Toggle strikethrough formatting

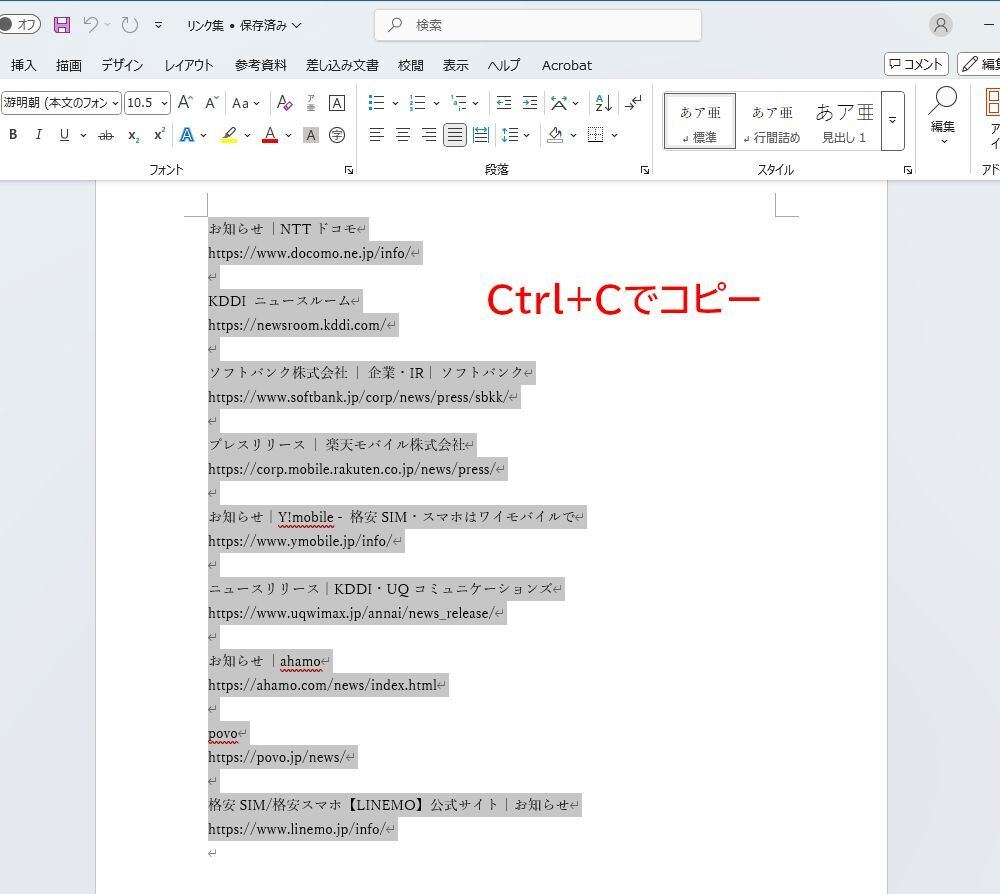[107, 135]
